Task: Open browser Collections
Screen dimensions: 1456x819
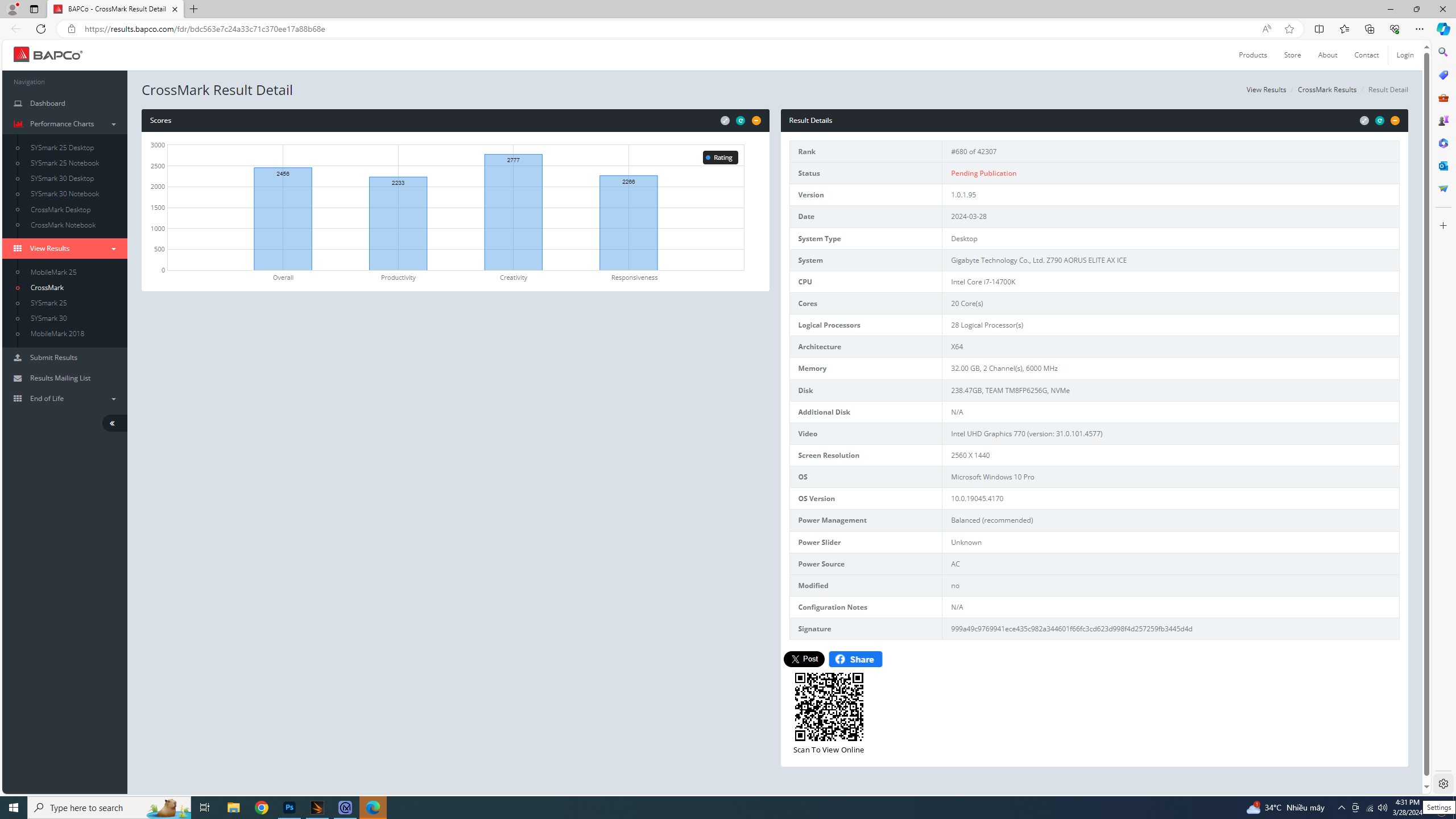Action: click(x=1369, y=29)
